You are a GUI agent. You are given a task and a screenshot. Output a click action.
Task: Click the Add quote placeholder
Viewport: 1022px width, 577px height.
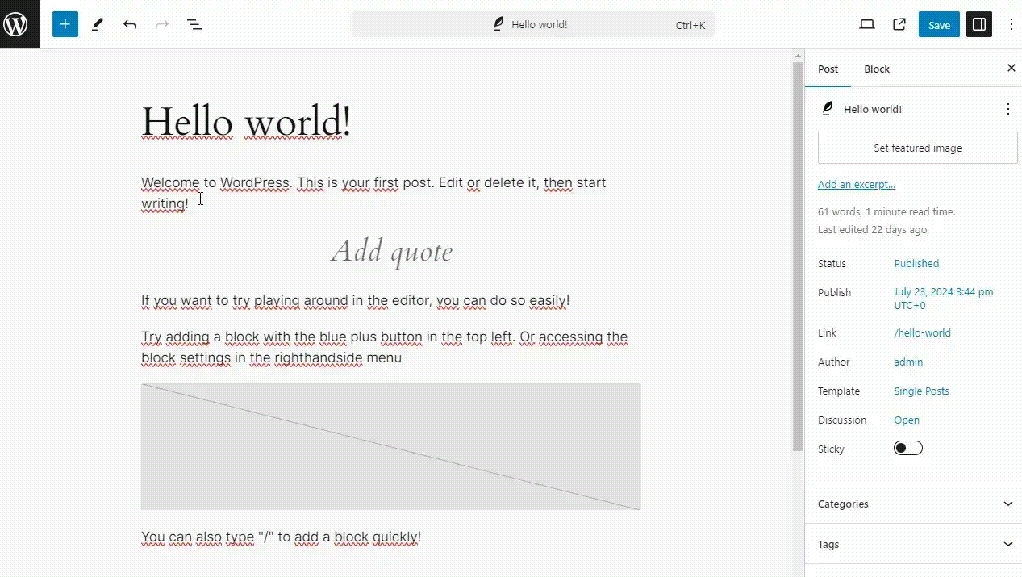[392, 252]
